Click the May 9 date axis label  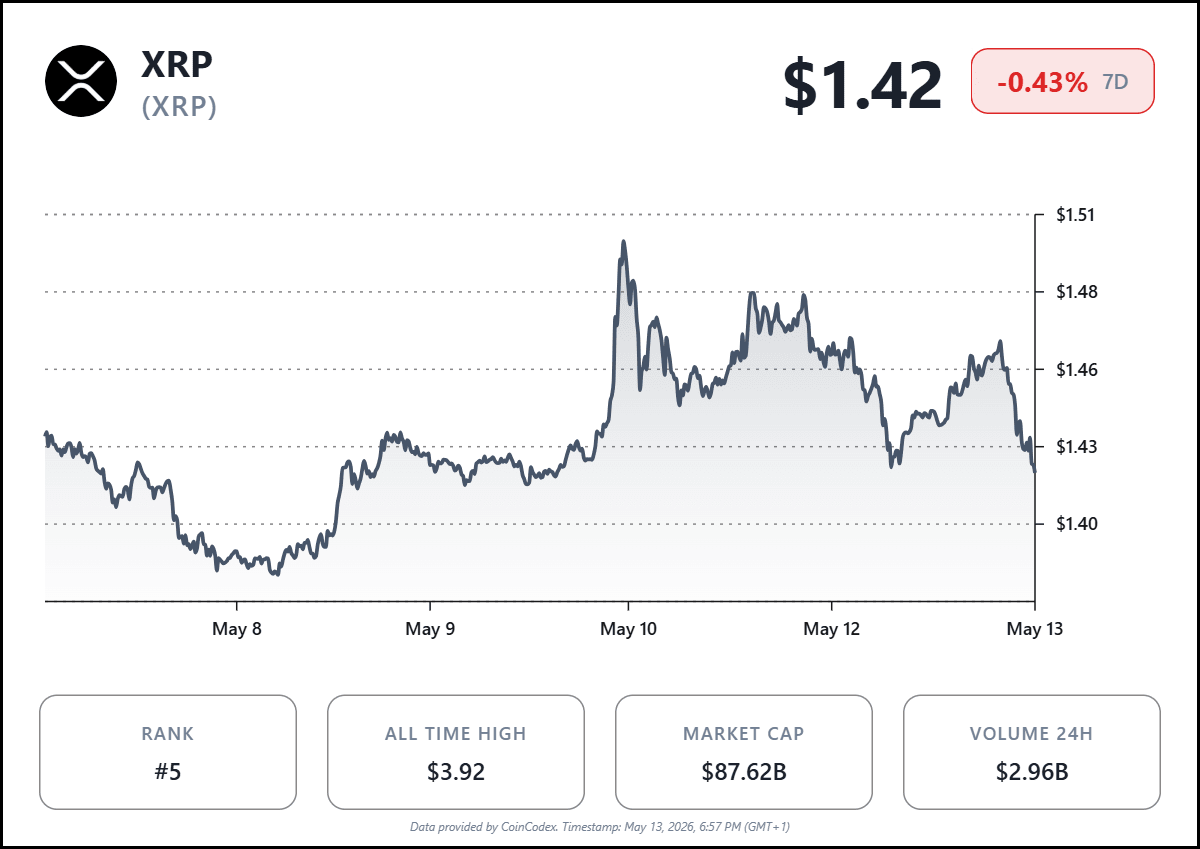430,629
